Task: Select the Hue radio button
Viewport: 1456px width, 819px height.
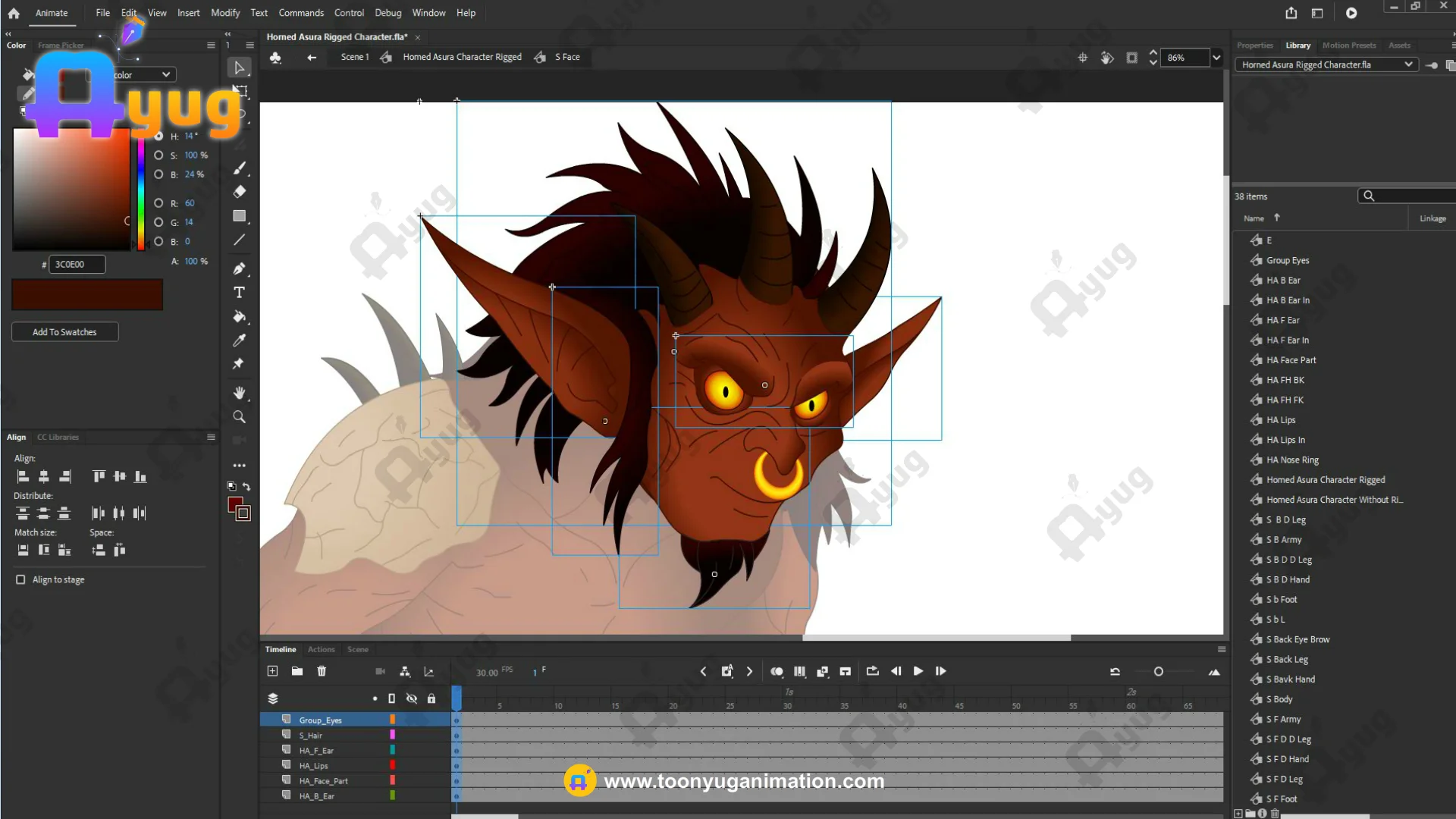Action: pos(158,136)
